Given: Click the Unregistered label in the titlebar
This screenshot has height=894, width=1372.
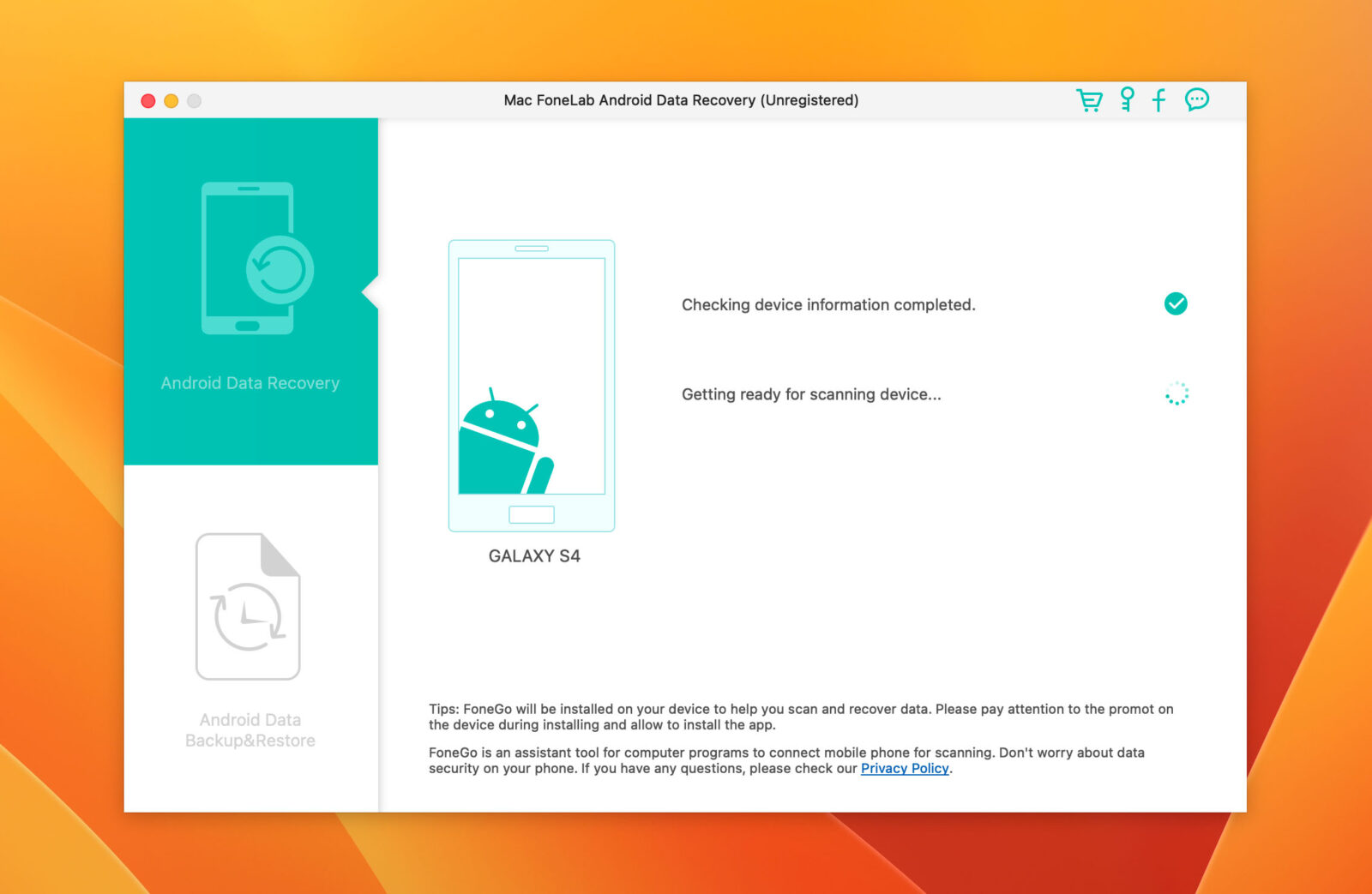Looking at the screenshot, I should 810,99.
